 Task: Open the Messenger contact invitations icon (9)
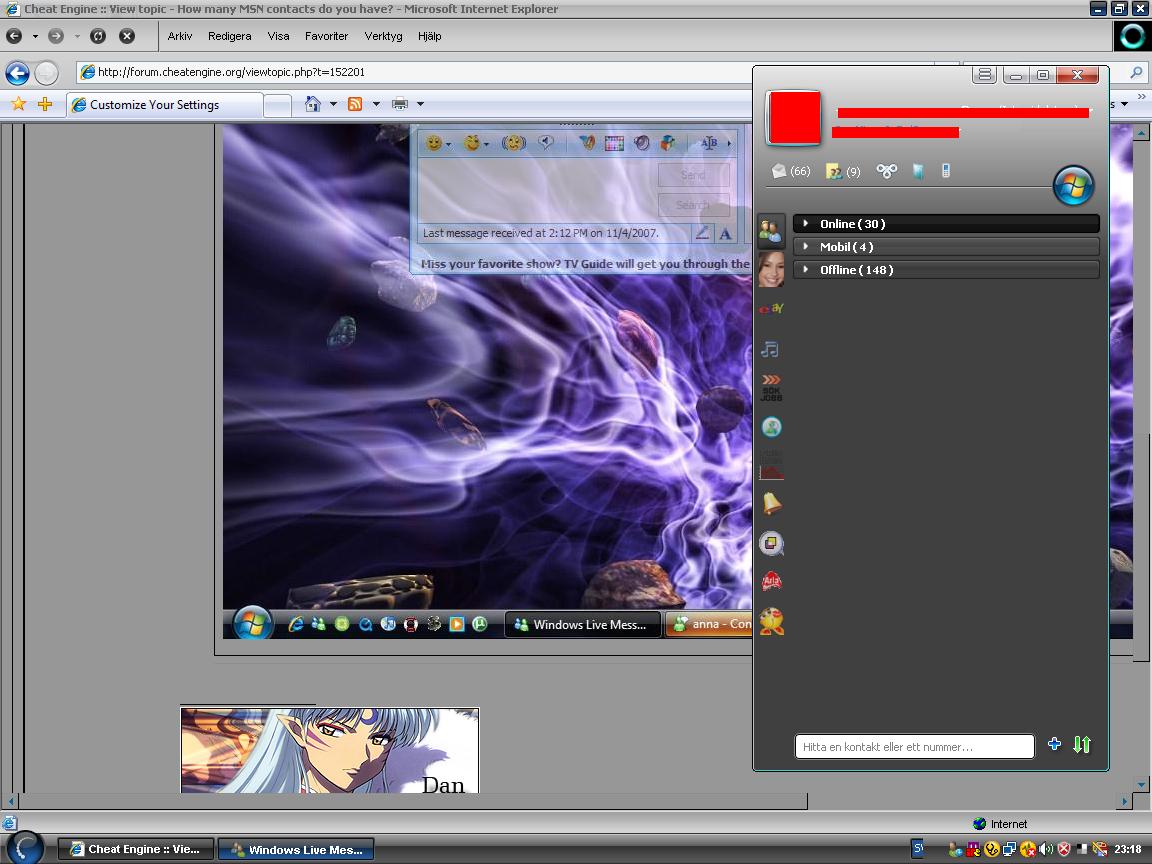tap(843, 172)
